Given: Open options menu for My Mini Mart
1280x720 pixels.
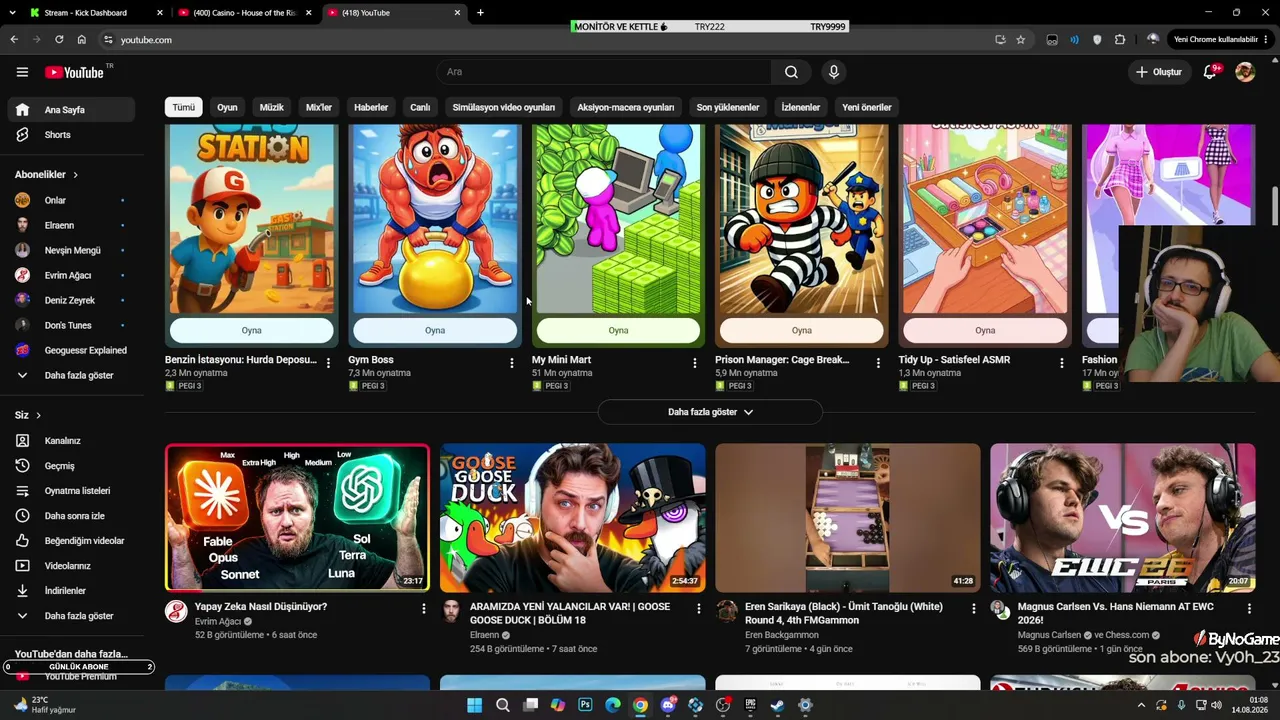Looking at the screenshot, I should tap(695, 362).
